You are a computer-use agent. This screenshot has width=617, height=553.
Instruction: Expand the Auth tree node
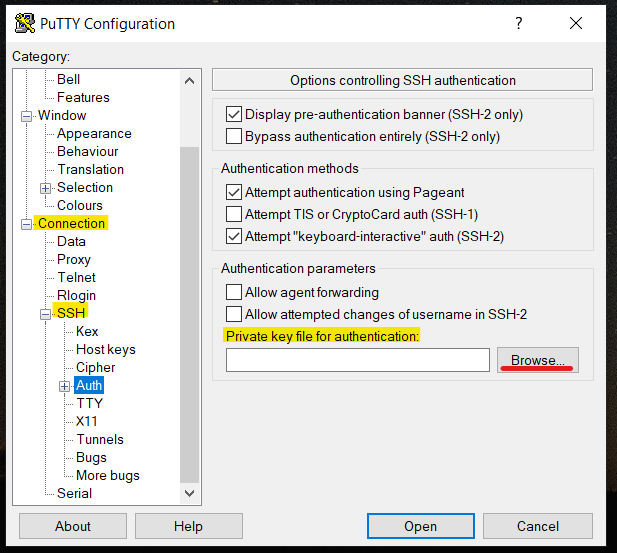(x=65, y=386)
